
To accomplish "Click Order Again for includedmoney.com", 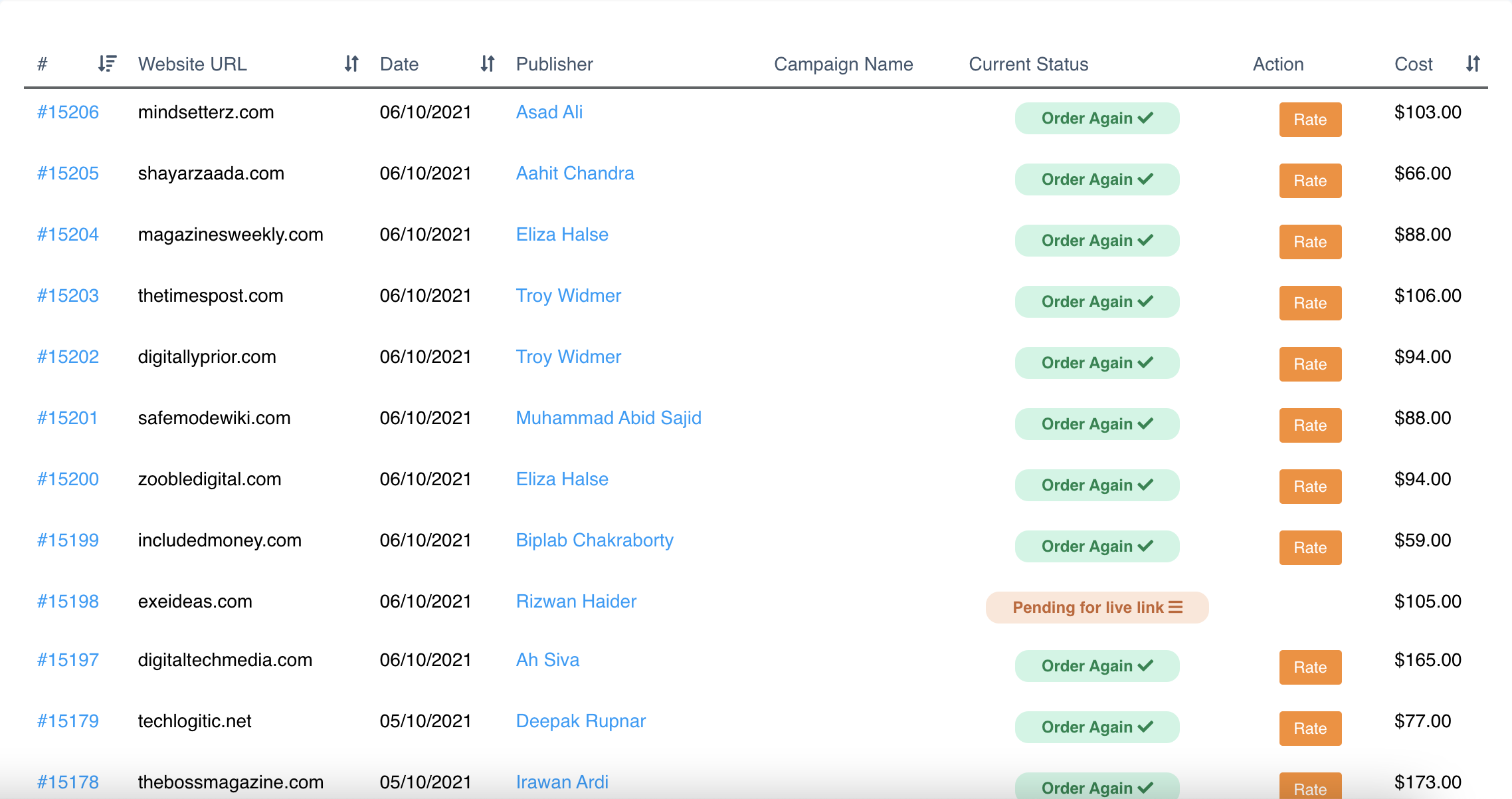I will [1097, 546].
